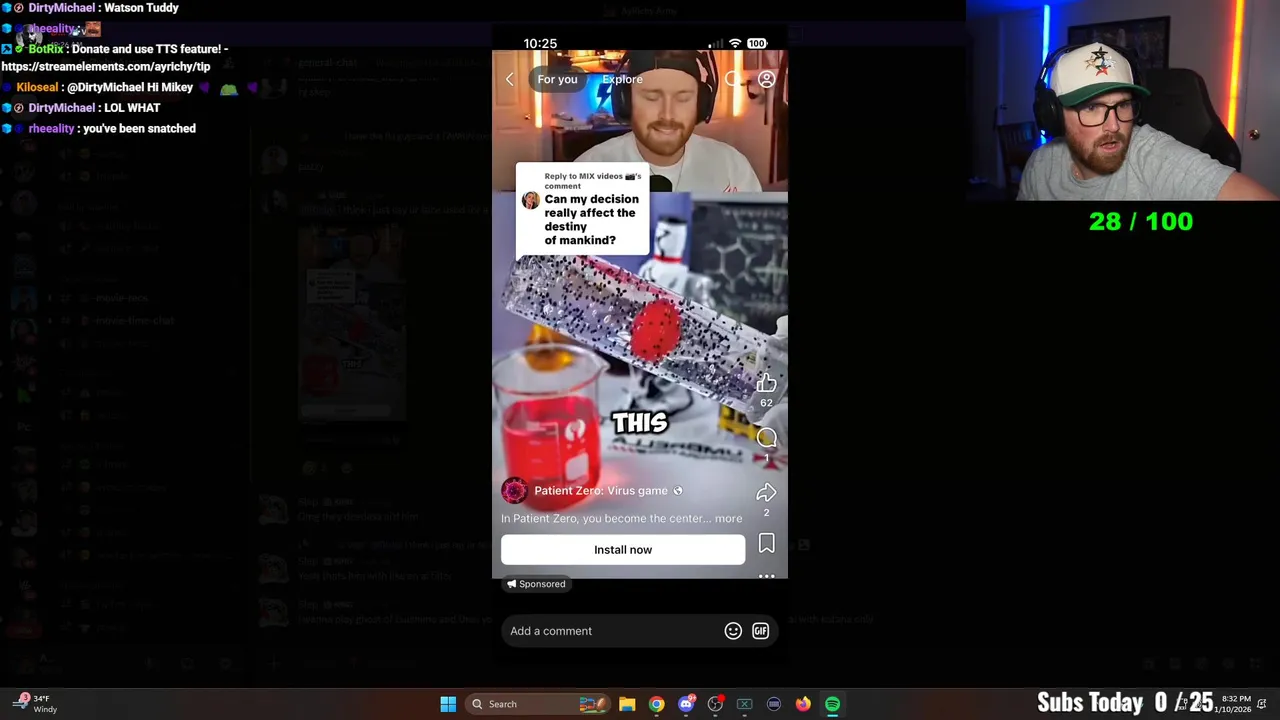Open the Explore tab

point(622,79)
